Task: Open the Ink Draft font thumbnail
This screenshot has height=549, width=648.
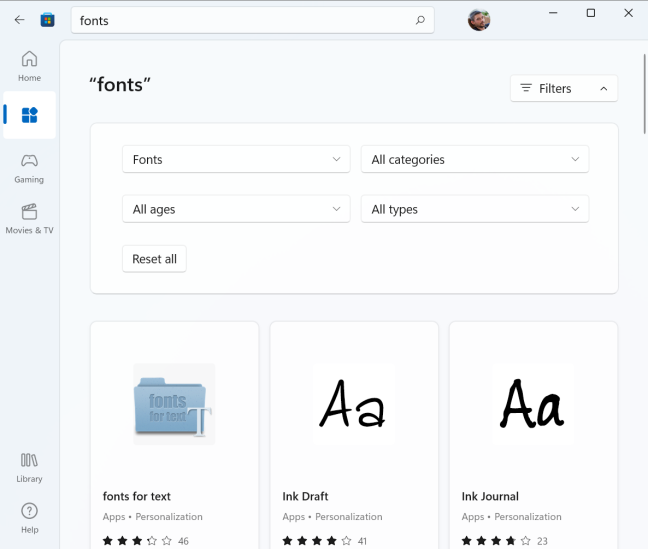Action: coord(354,404)
